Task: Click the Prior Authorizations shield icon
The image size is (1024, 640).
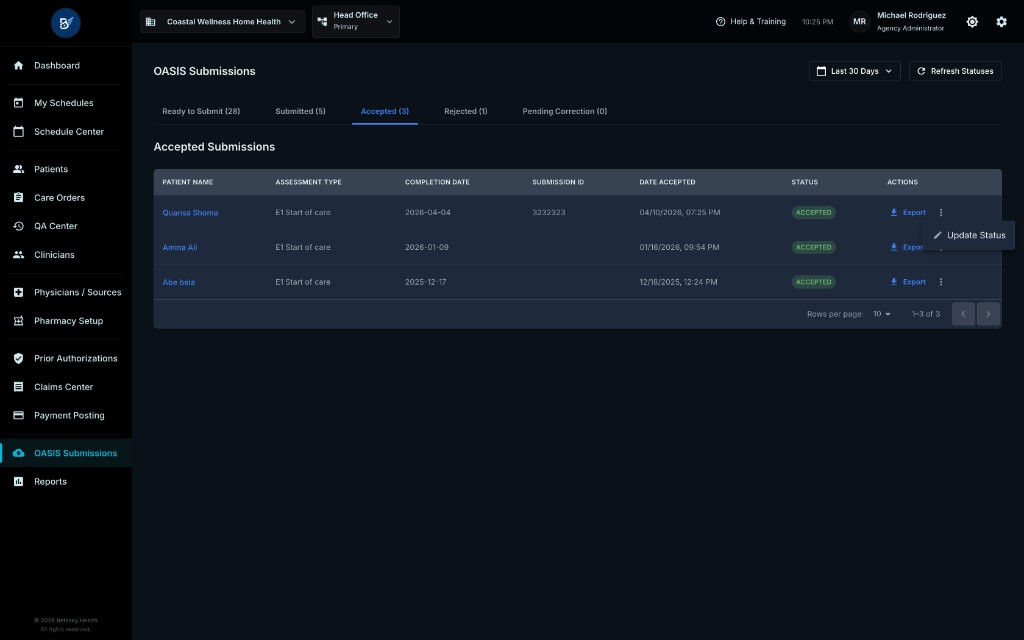Action: [18, 358]
